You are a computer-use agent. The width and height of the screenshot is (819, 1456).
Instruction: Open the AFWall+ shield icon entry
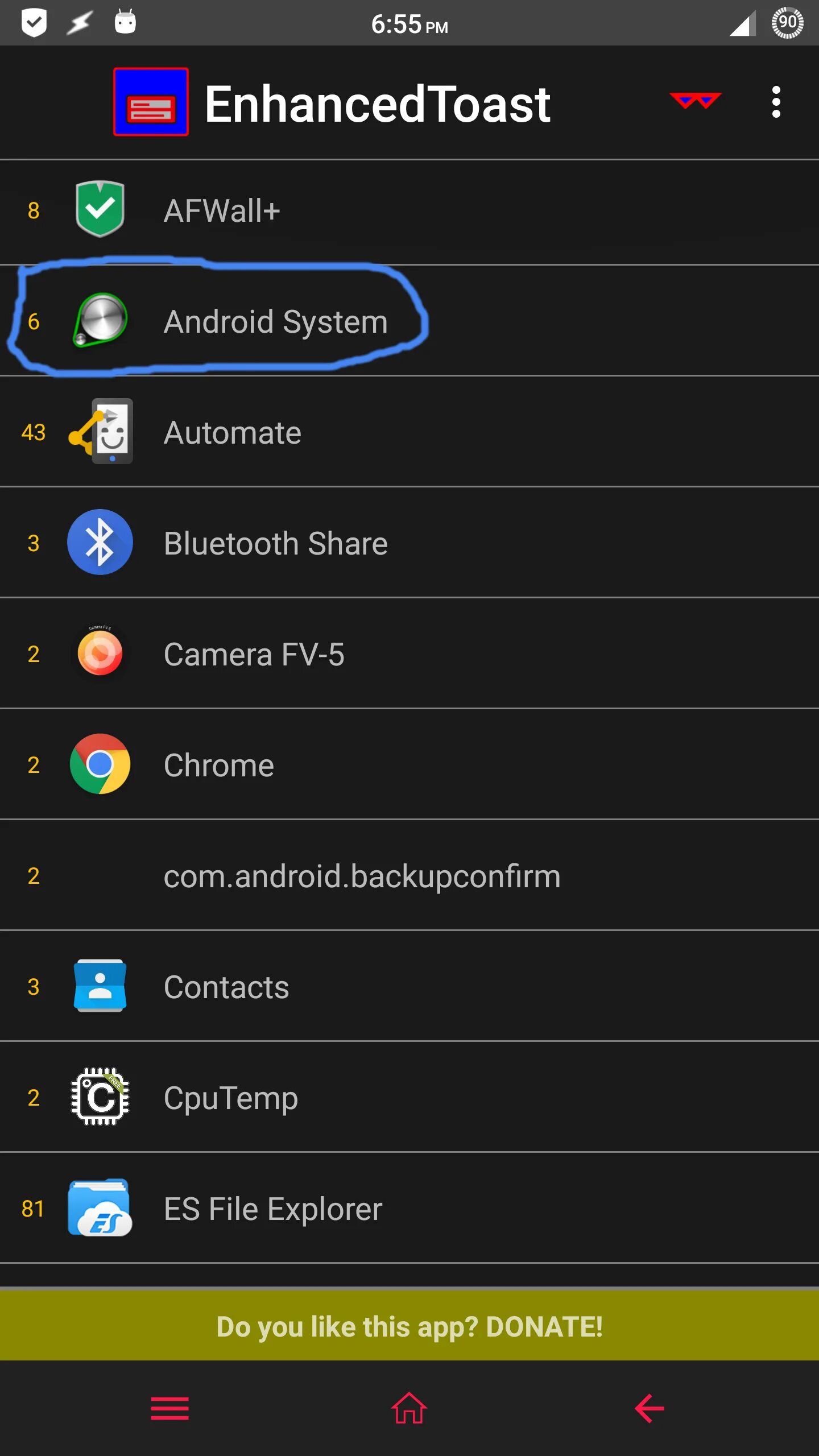point(100,209)
